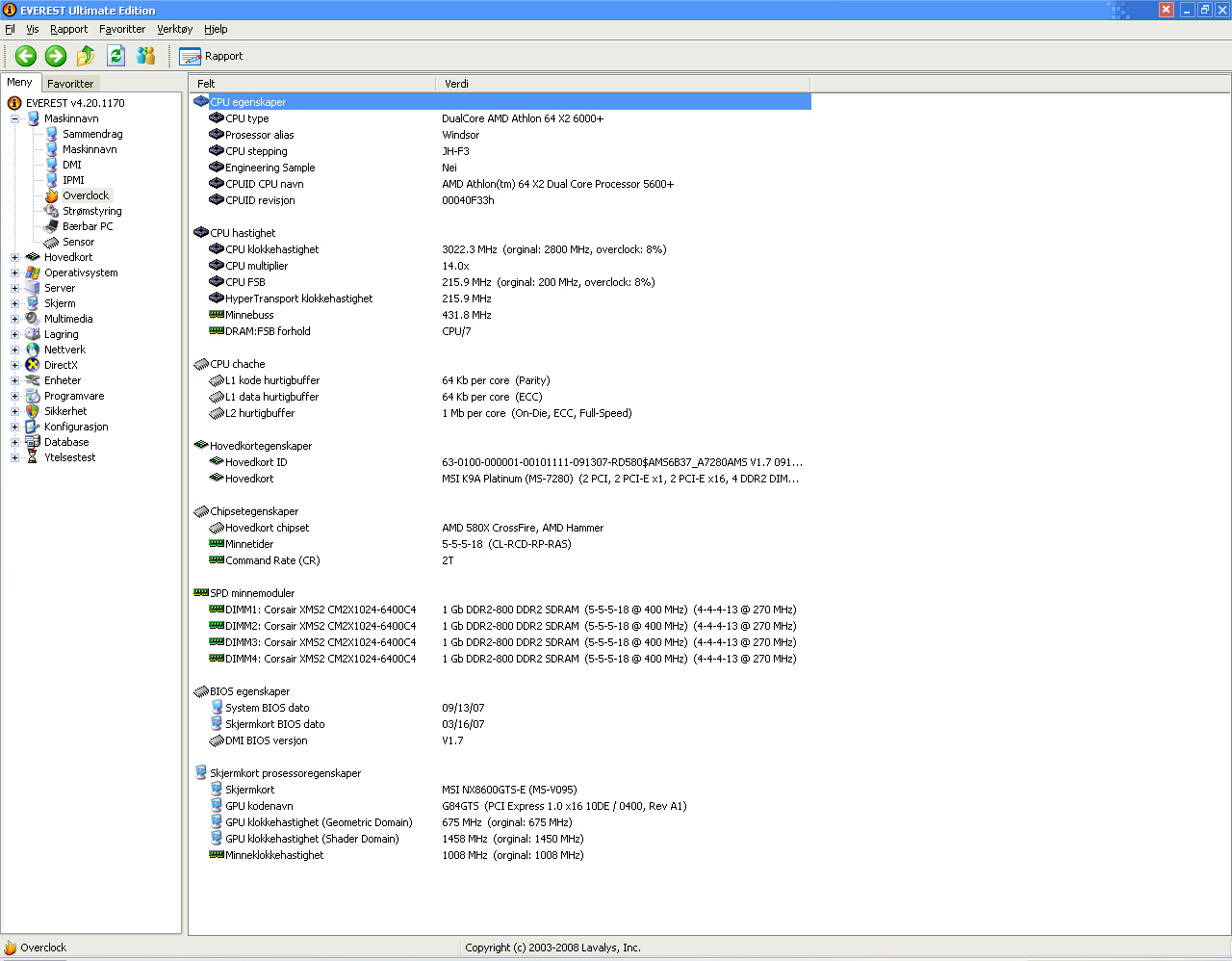Click the Multimedia speaker icon
The width and height of the screenshot is (1232, 961).
(x=33, y=319)
